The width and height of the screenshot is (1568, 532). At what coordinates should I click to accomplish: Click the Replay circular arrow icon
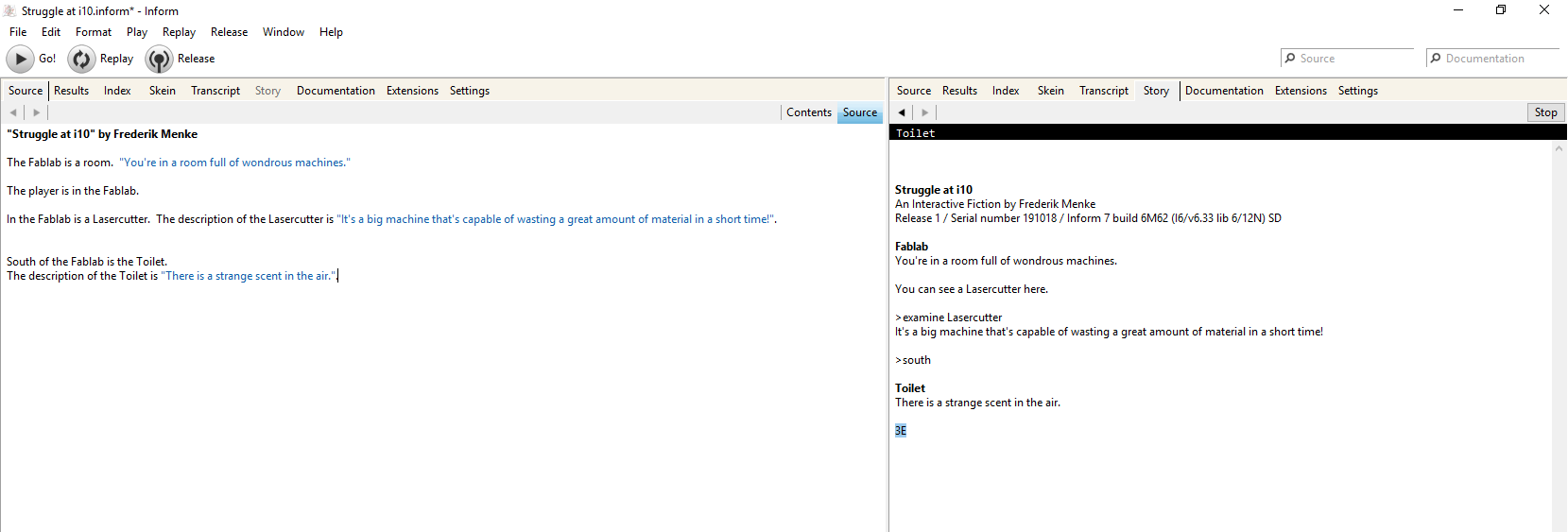click(81, 60)
